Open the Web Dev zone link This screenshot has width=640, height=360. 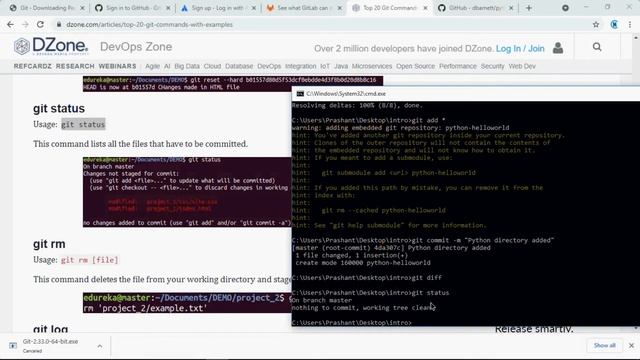(x=522, y=66)
